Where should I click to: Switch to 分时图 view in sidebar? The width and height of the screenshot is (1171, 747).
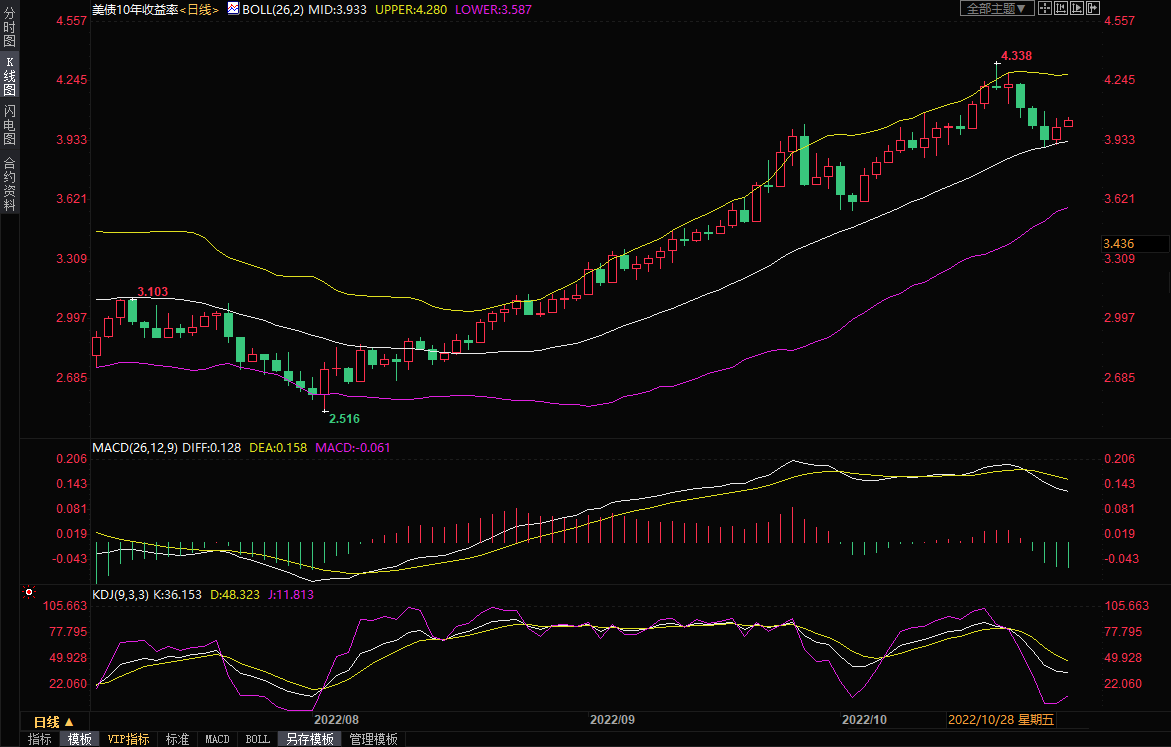(9, 27)
